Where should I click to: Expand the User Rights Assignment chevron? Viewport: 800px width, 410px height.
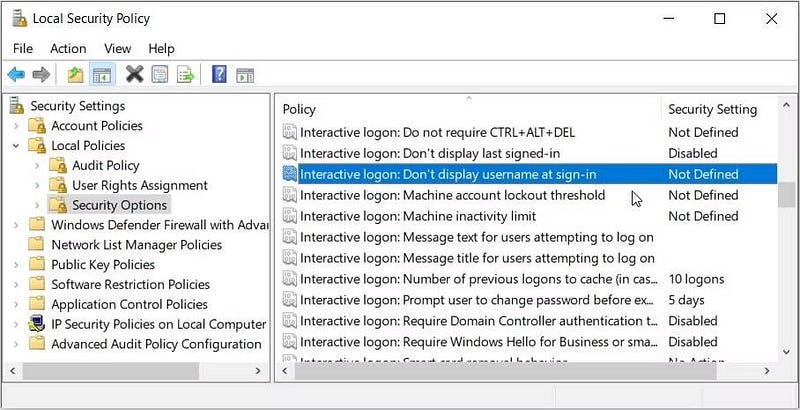coord(37,185)
